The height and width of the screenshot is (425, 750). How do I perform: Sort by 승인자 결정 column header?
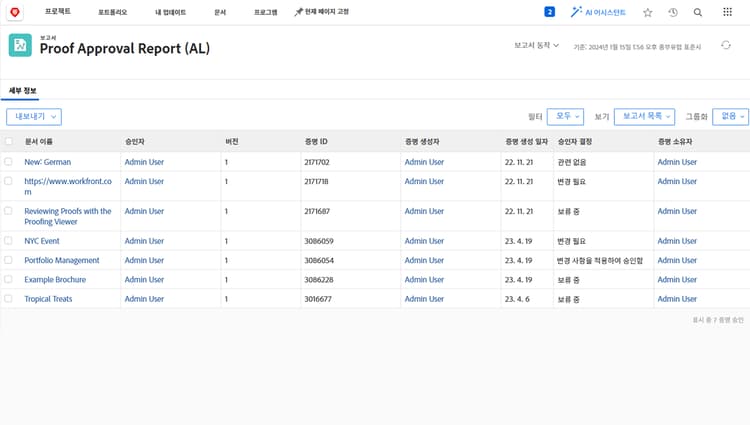pyautogui.click(x=575, y=142)
